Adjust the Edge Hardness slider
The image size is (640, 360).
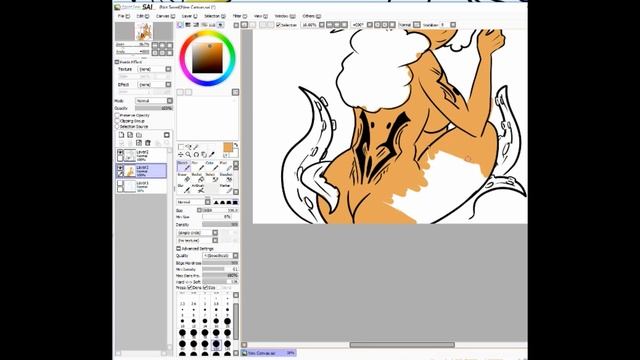point(220,263)
